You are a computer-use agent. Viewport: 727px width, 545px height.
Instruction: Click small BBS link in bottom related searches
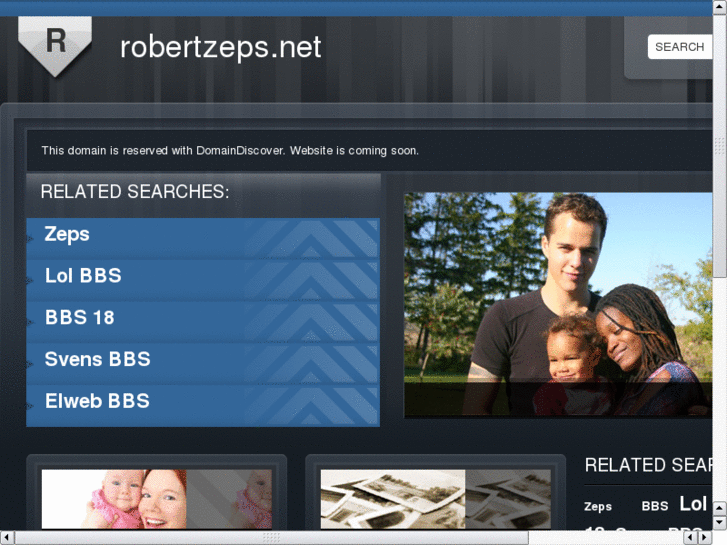pos(655,506)
